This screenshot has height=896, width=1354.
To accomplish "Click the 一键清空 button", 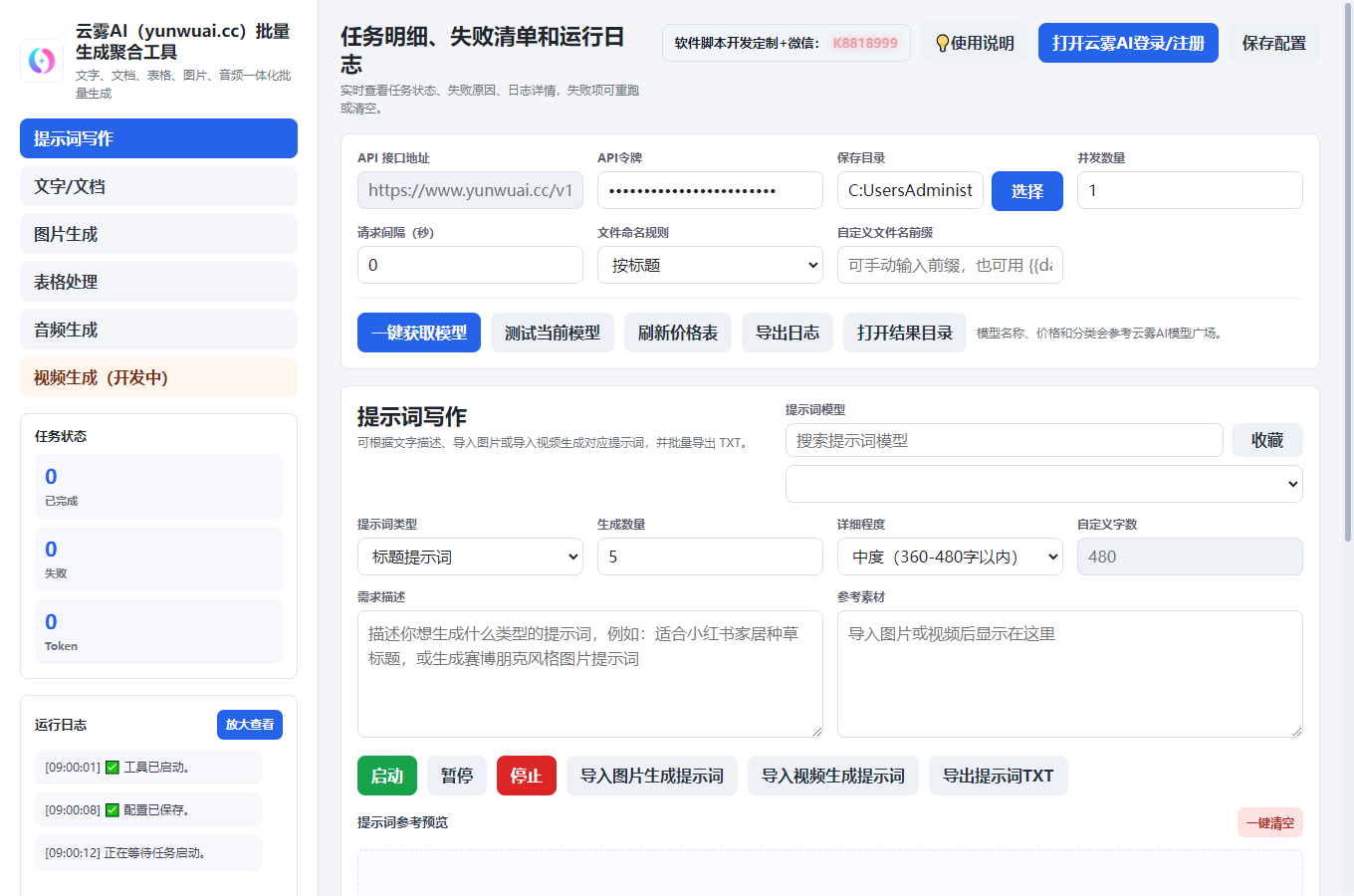I will 1270,823.
